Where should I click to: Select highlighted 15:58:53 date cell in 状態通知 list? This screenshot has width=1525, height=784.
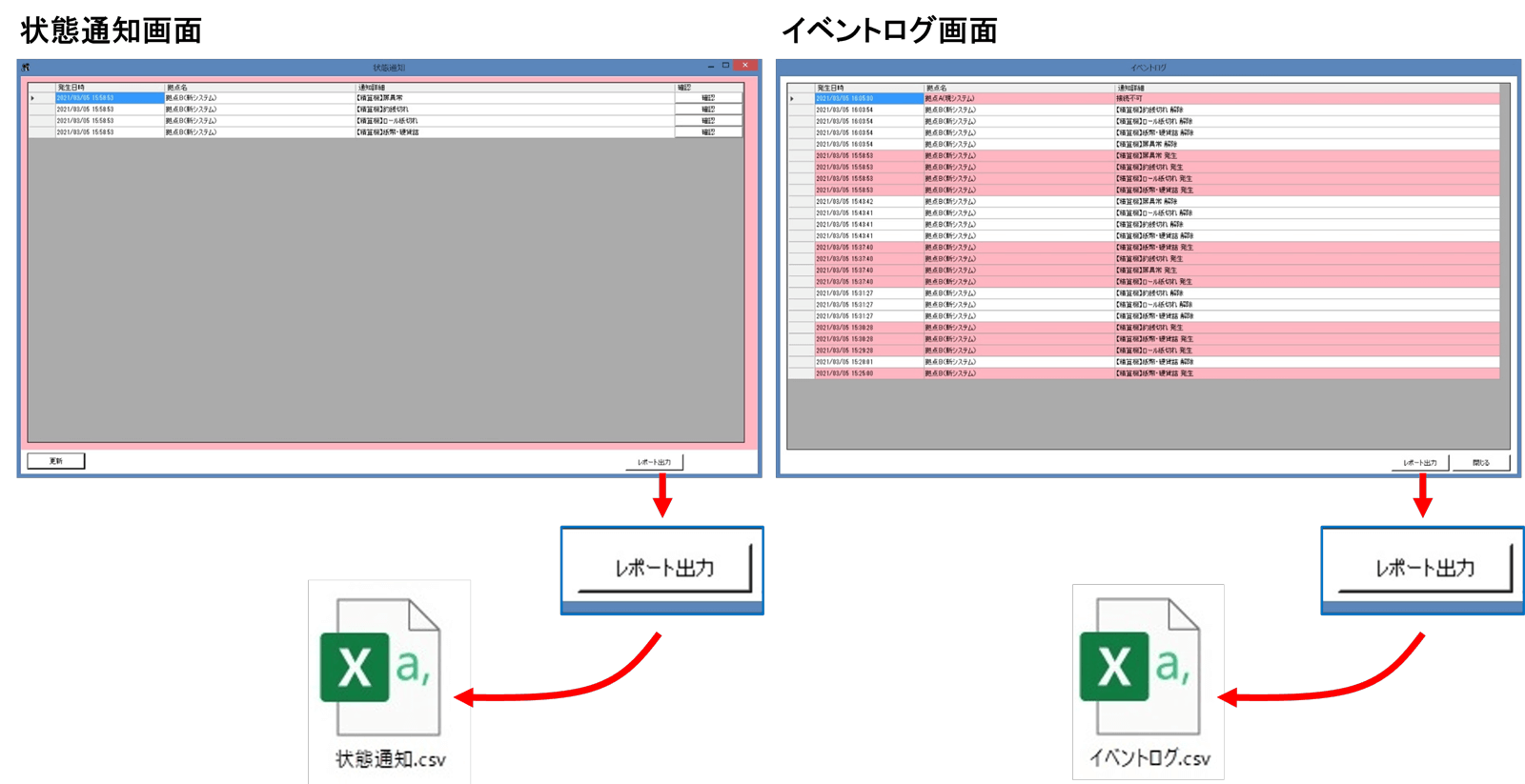[109, 98]
